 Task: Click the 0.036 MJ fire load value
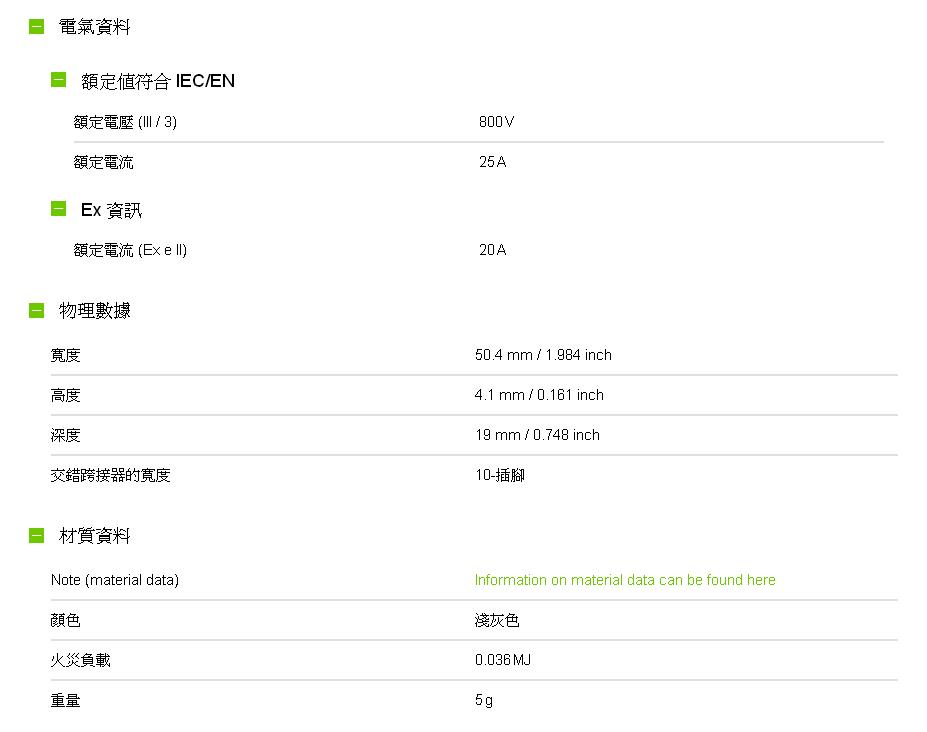(503, 661)
